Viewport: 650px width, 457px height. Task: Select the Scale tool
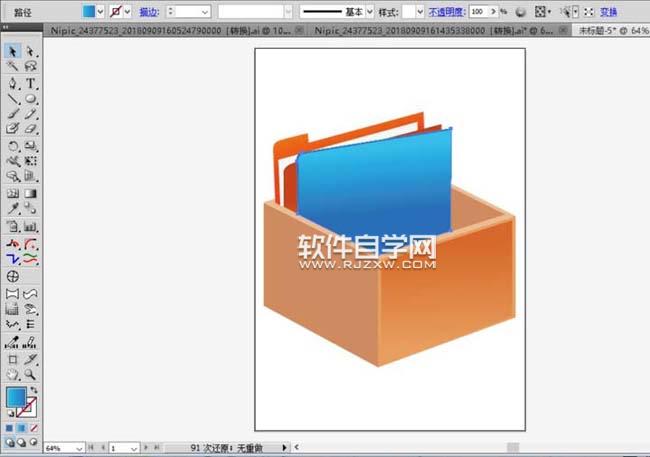pyautogui.click(x=30, y=146)
